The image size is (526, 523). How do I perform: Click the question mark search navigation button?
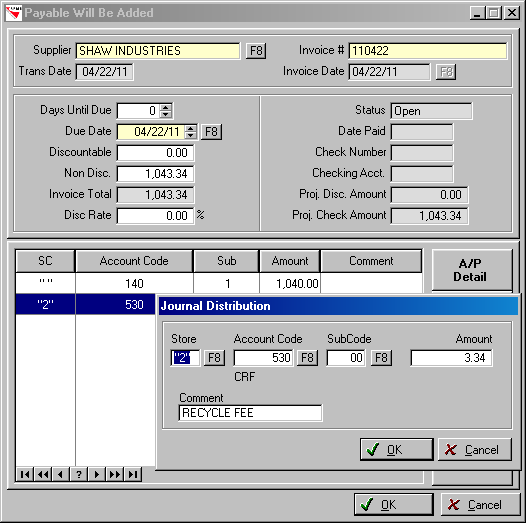[x=79, y=474]
